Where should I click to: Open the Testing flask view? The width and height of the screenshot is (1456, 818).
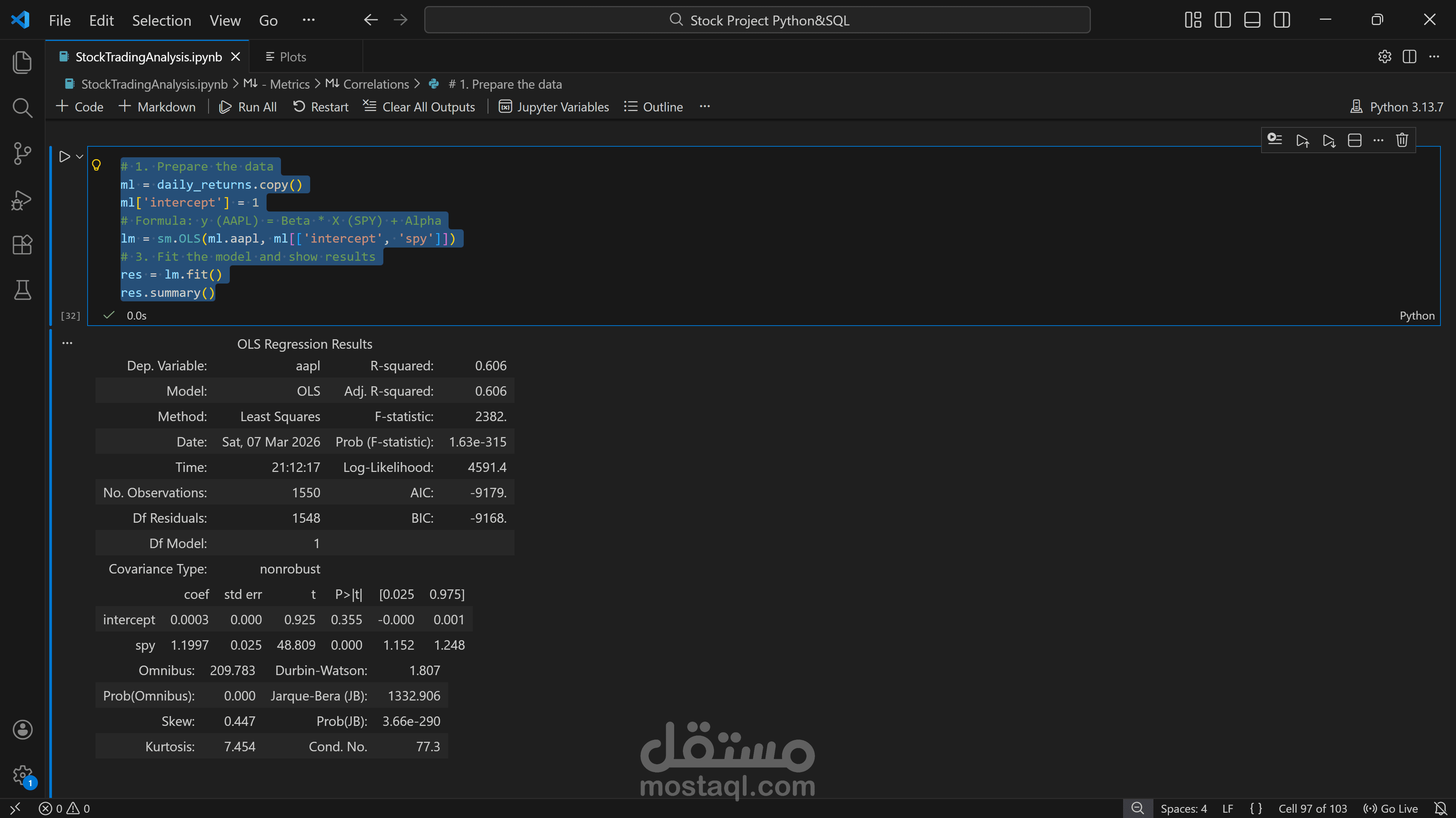pos(22,290)
